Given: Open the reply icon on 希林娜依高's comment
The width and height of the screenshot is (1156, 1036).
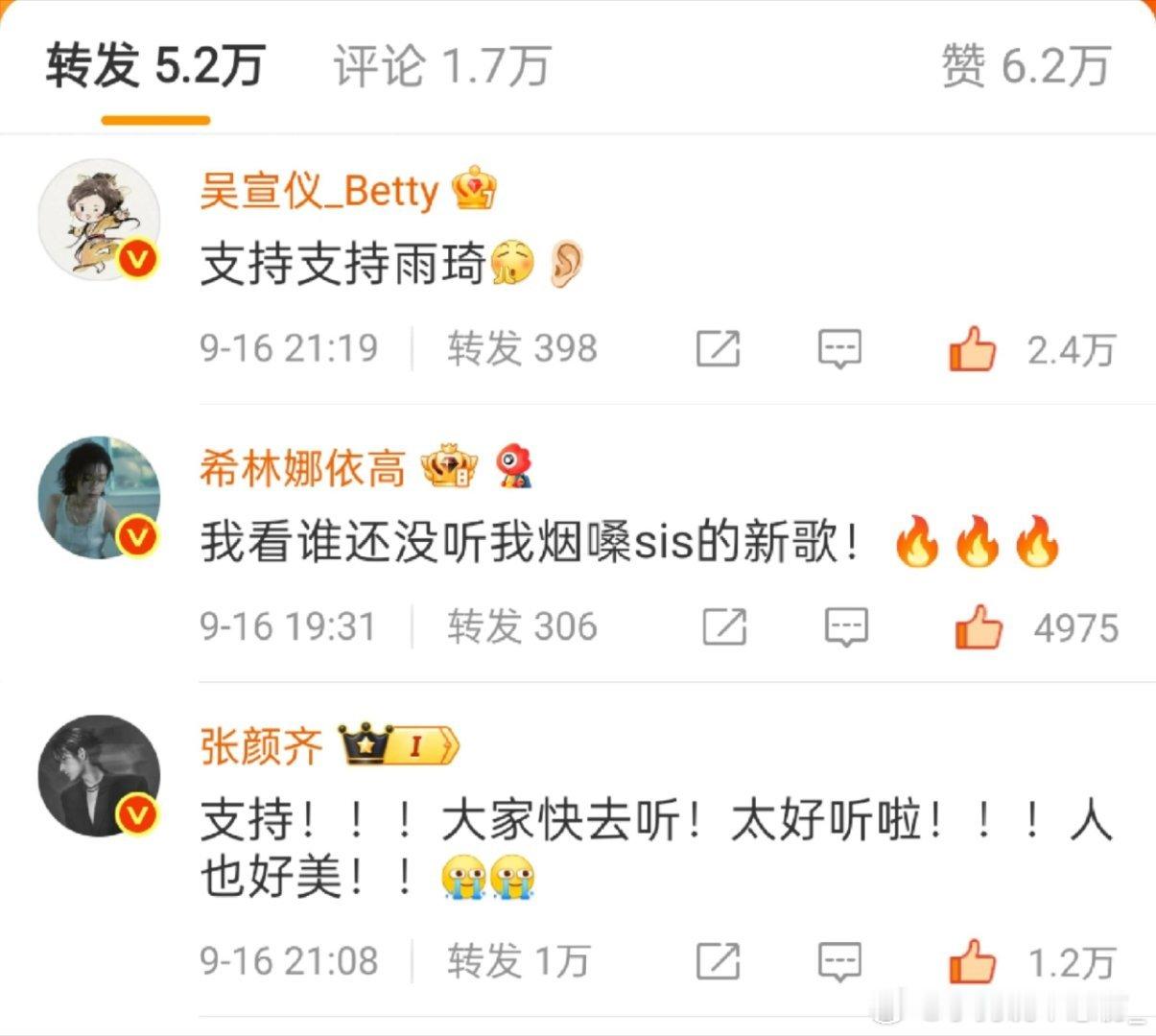Looking at the screenshot, I should pyautogui.click(x=847, y=628).
